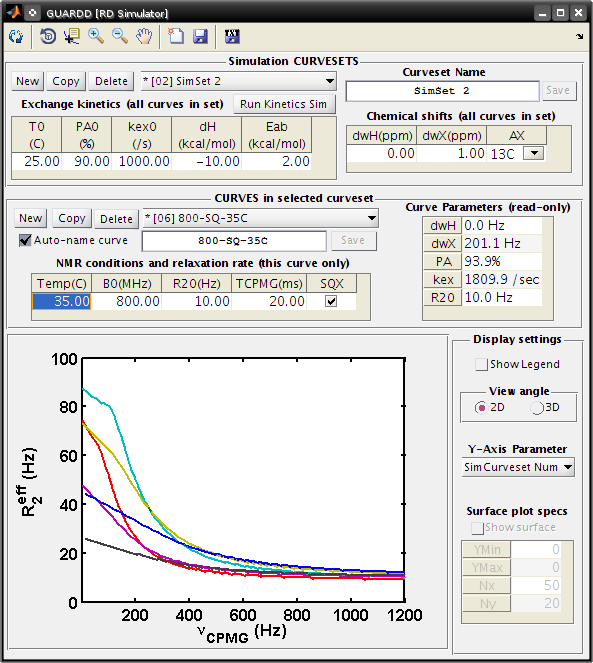This screenshot has height=663, width=593.
Task: Click the curve name field 800-SQ-35C
Action: [x=234, y=241]
